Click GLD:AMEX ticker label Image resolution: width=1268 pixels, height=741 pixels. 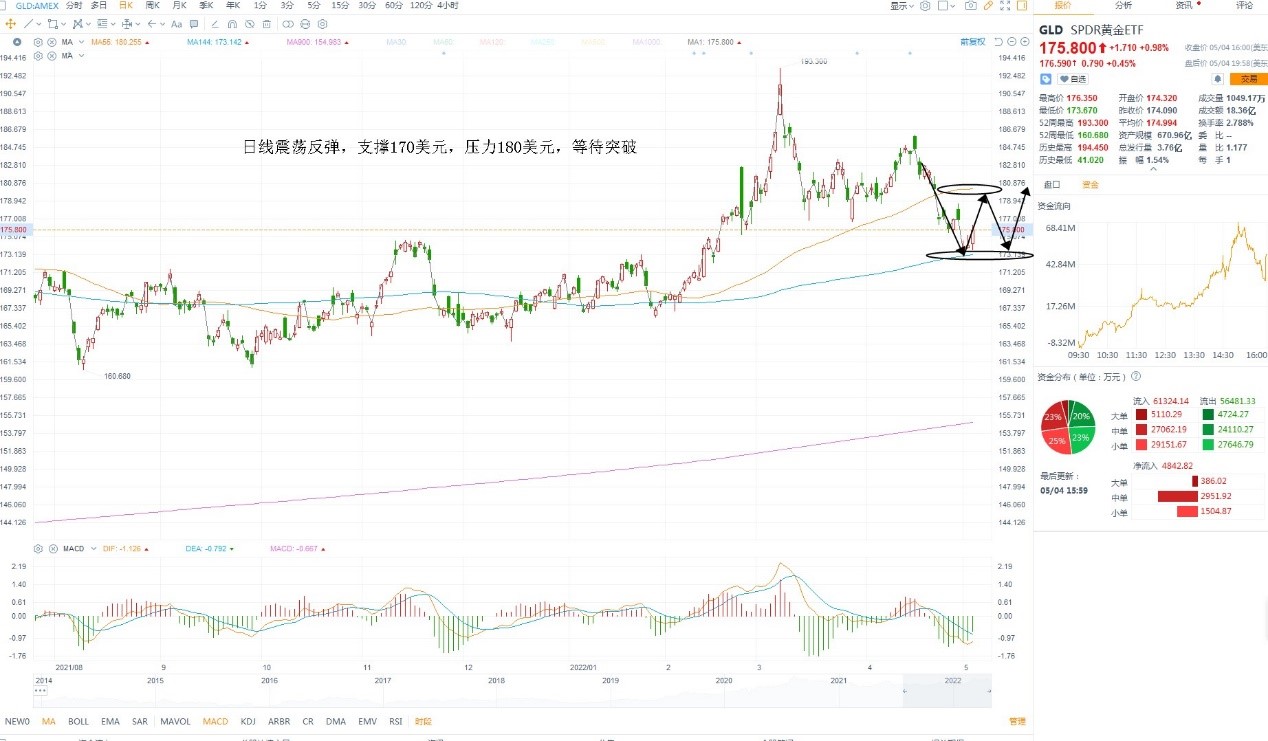point(36,5)
